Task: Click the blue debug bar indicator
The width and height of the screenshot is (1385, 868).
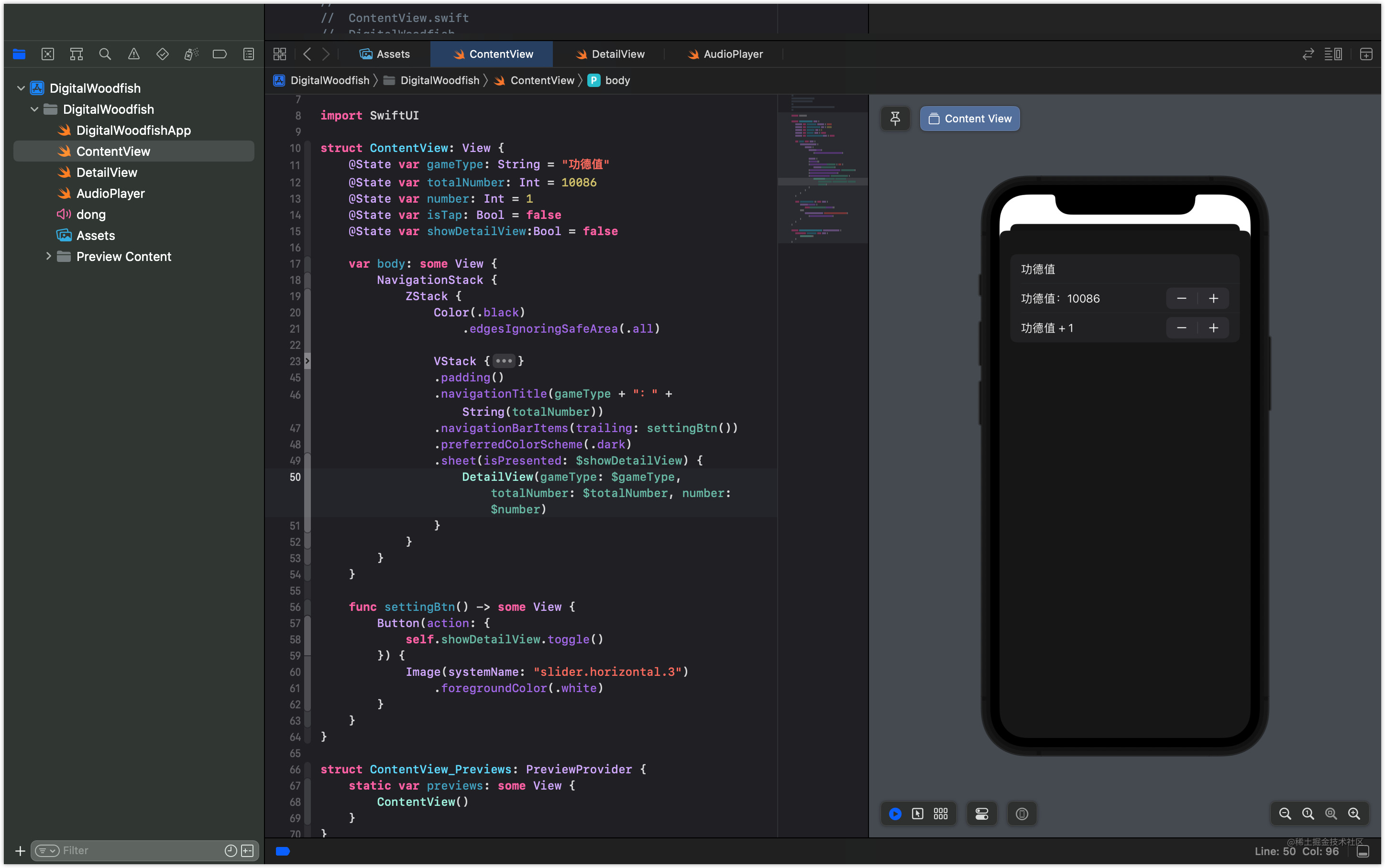Action: point(283,851)
